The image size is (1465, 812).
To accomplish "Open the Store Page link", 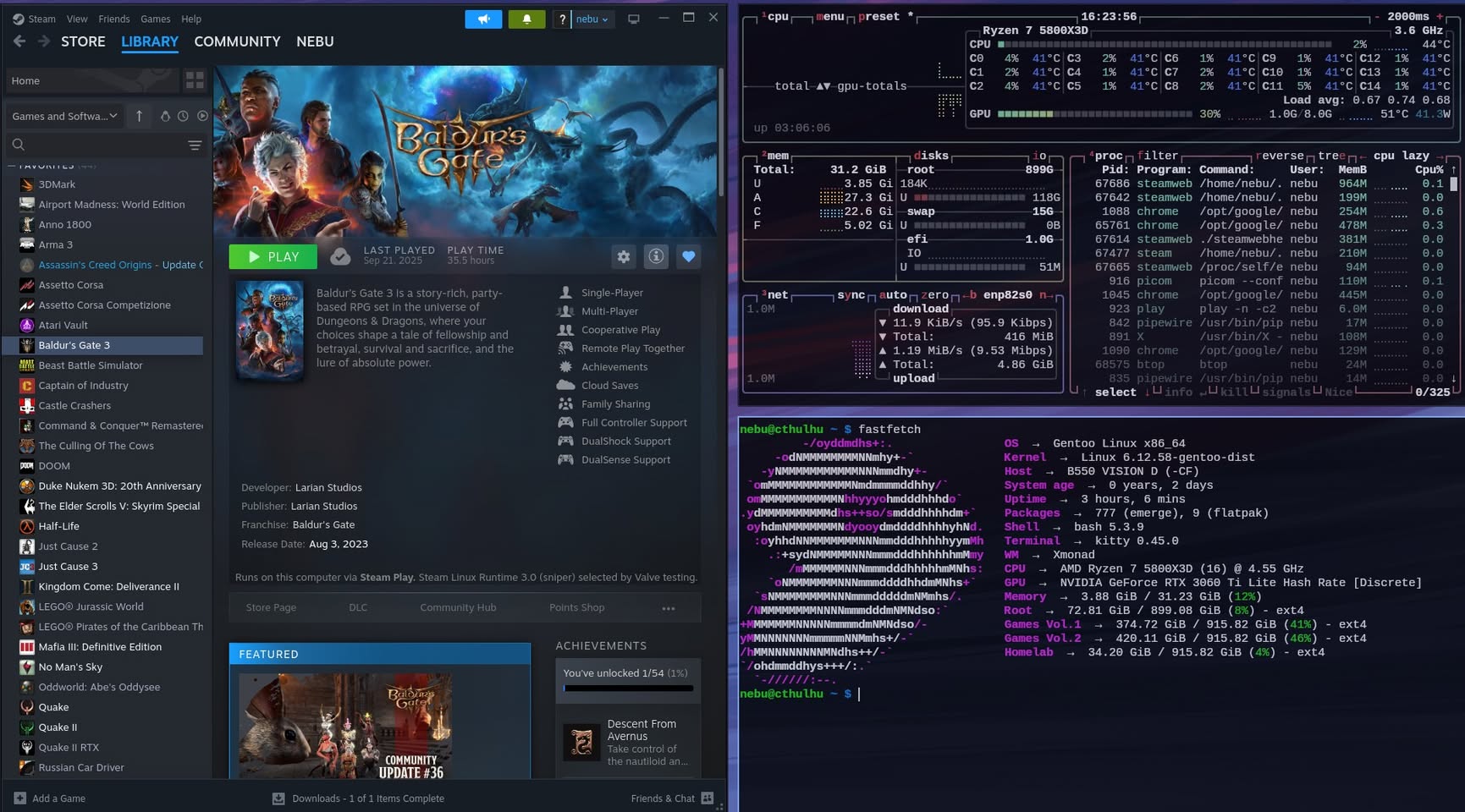I will [x=271, y=608].
